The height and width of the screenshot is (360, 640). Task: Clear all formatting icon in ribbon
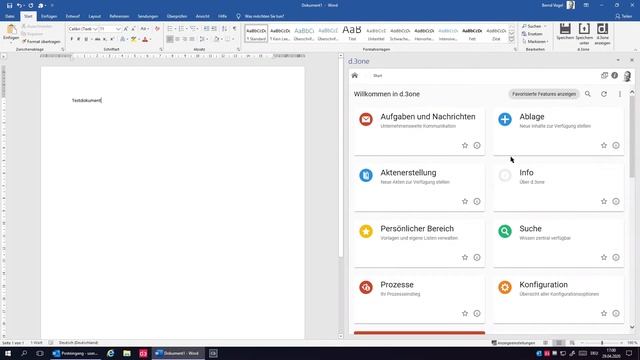point(157,29)
